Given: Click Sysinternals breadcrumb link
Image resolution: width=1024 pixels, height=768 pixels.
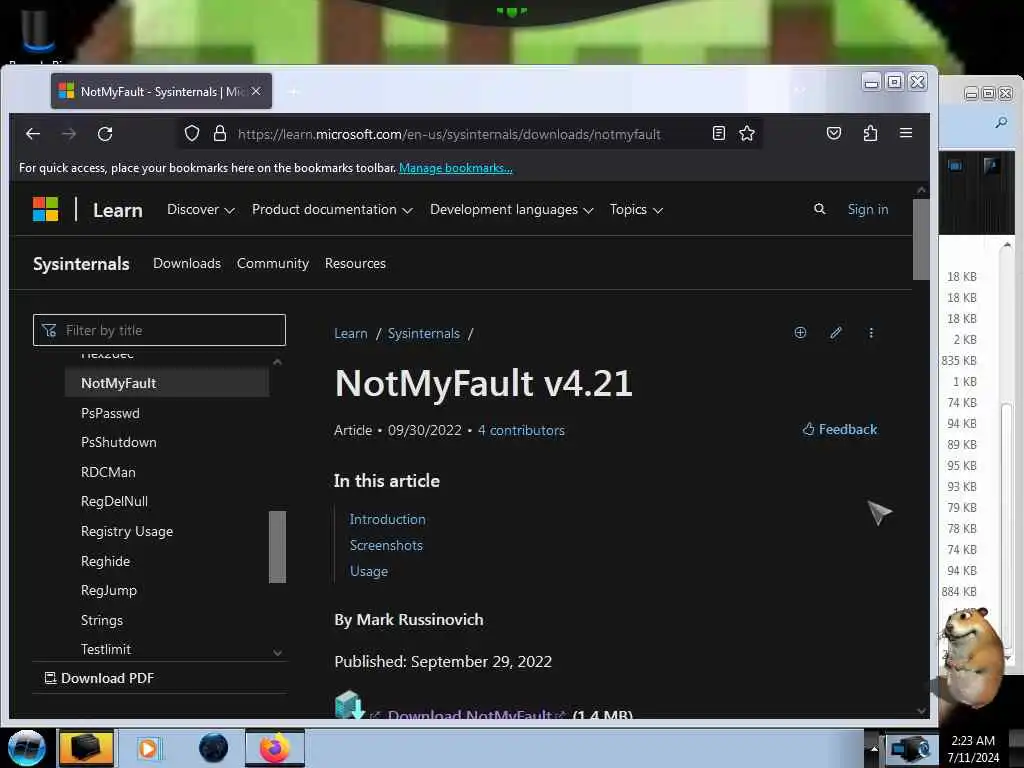Looking at the screenshot, I should point(424,334).
